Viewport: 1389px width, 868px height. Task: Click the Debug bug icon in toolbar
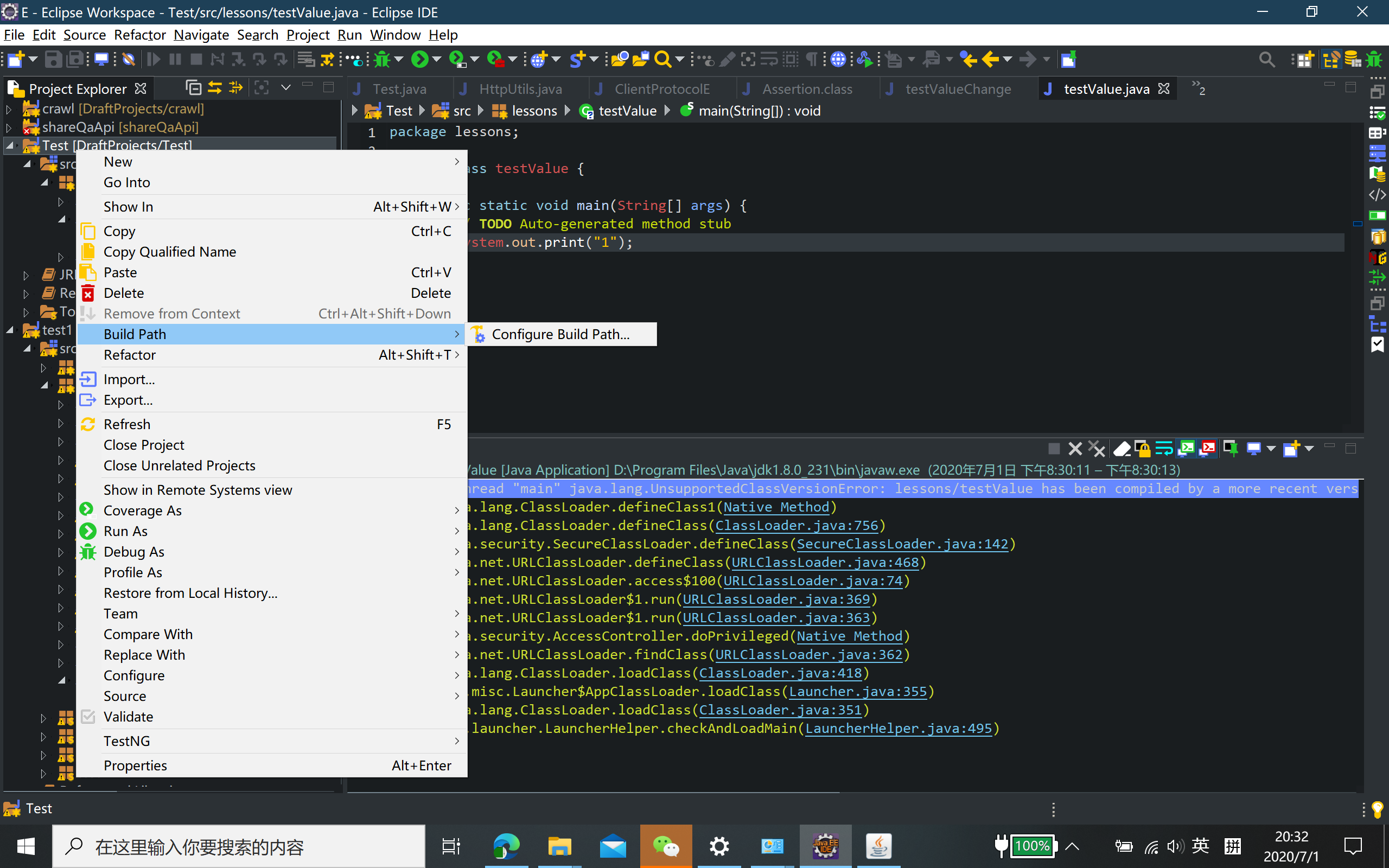click(x=383, y=59)
